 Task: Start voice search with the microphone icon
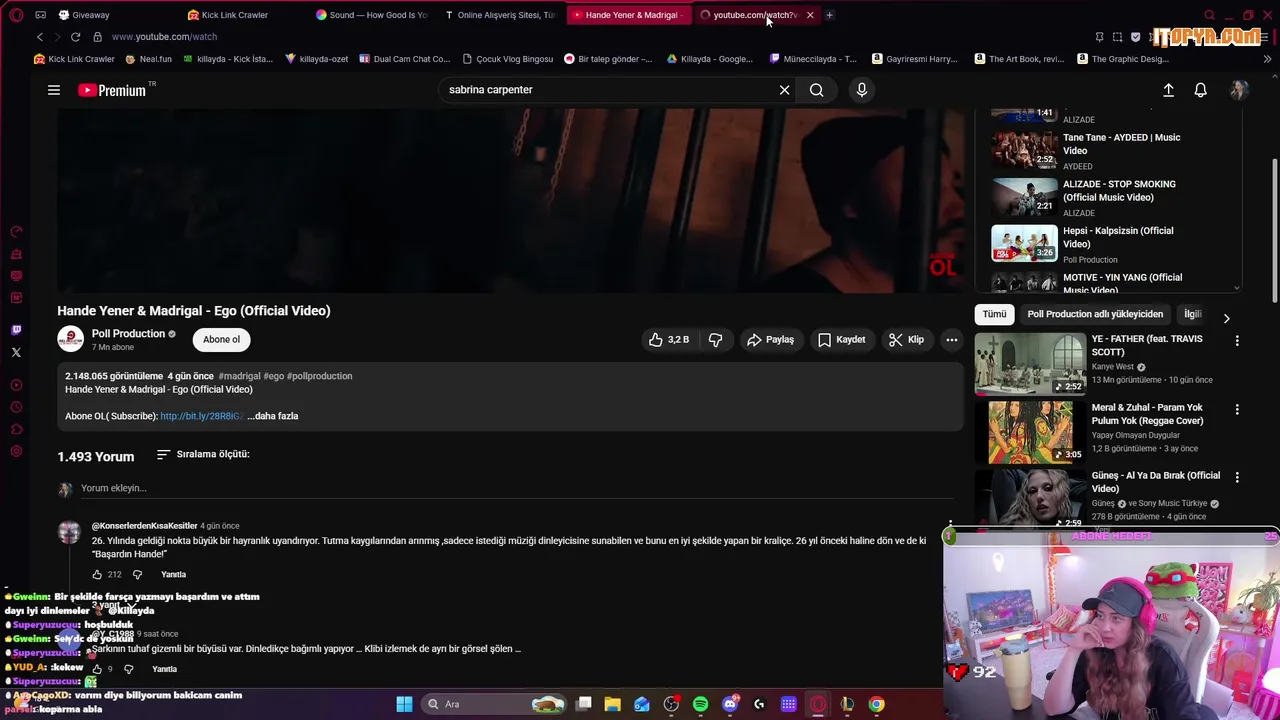tap(861, 90)
